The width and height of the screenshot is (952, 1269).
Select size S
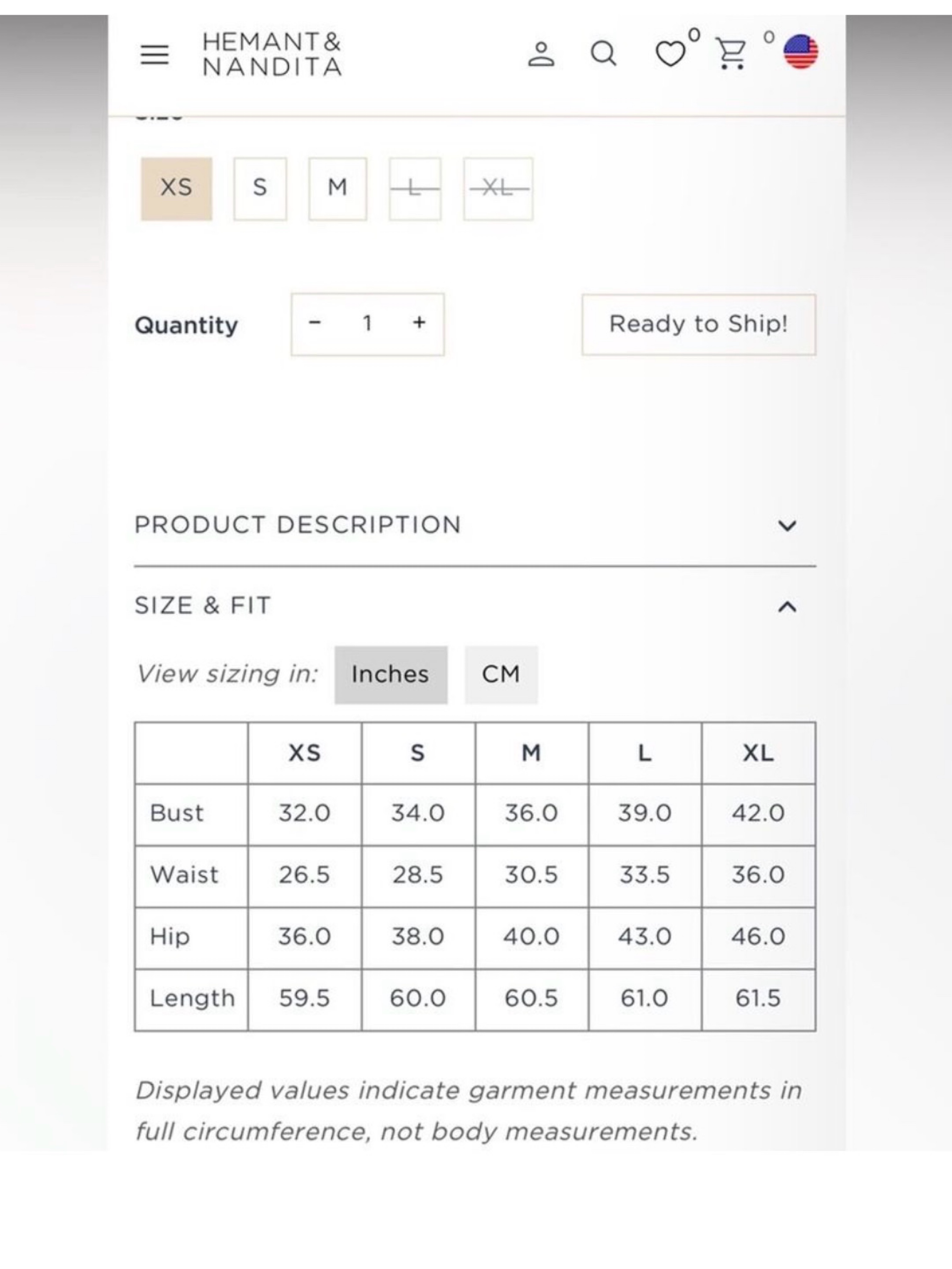coord(260,189)
